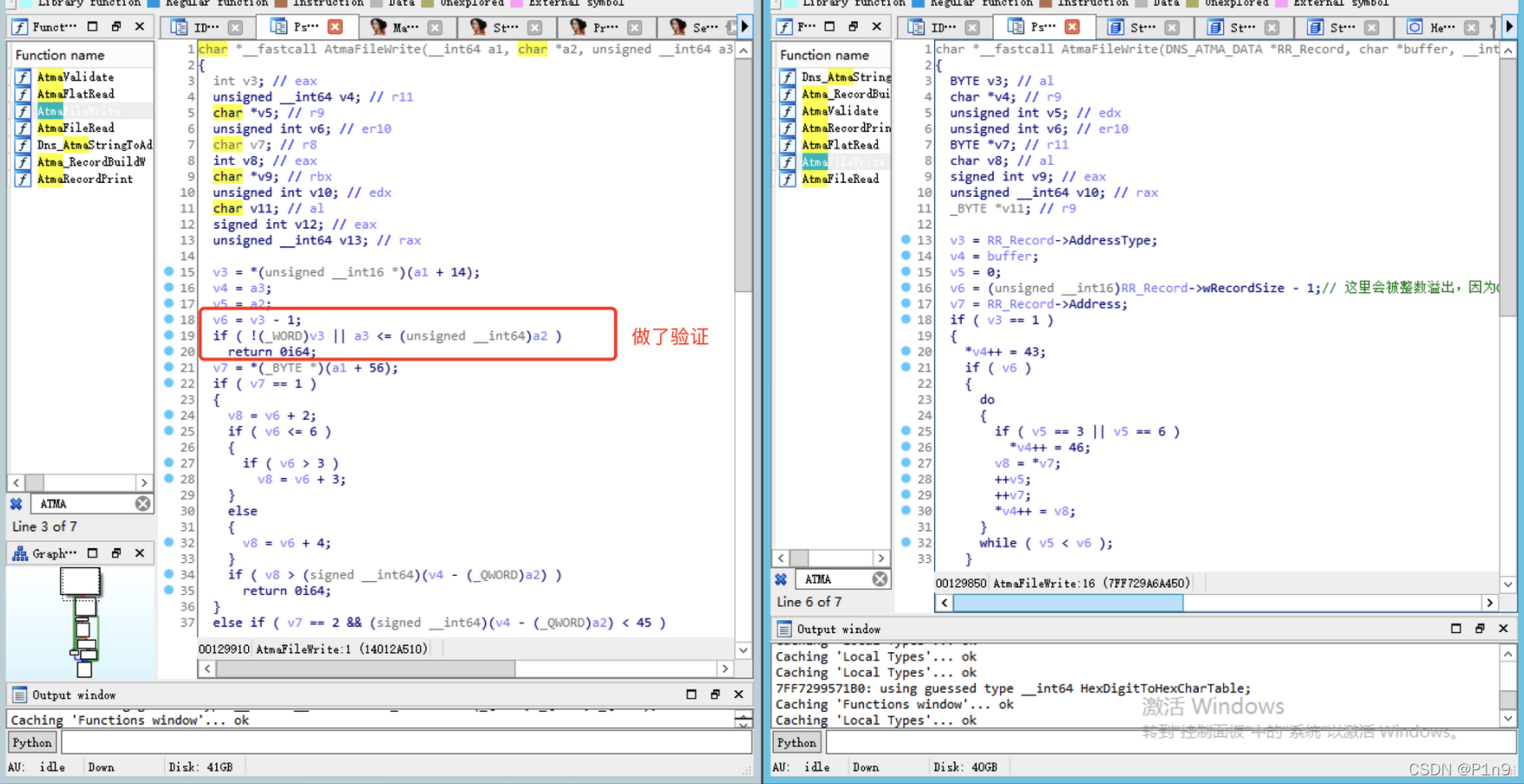
Task: Click Function name column header in right window
Action: [833, 55]
